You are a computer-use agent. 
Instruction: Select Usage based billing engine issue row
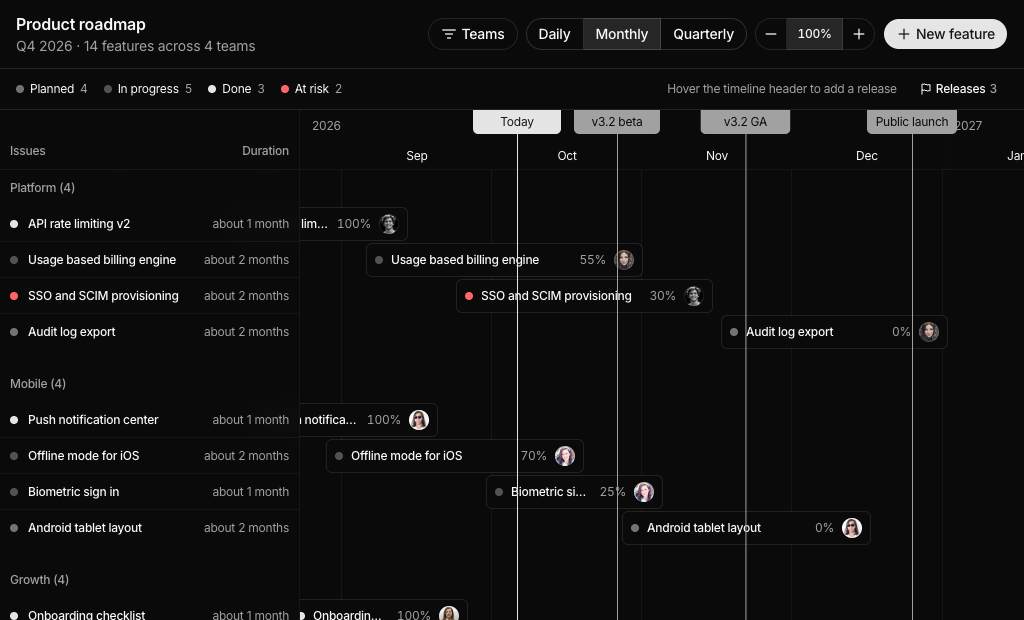[x=150, y=260]
